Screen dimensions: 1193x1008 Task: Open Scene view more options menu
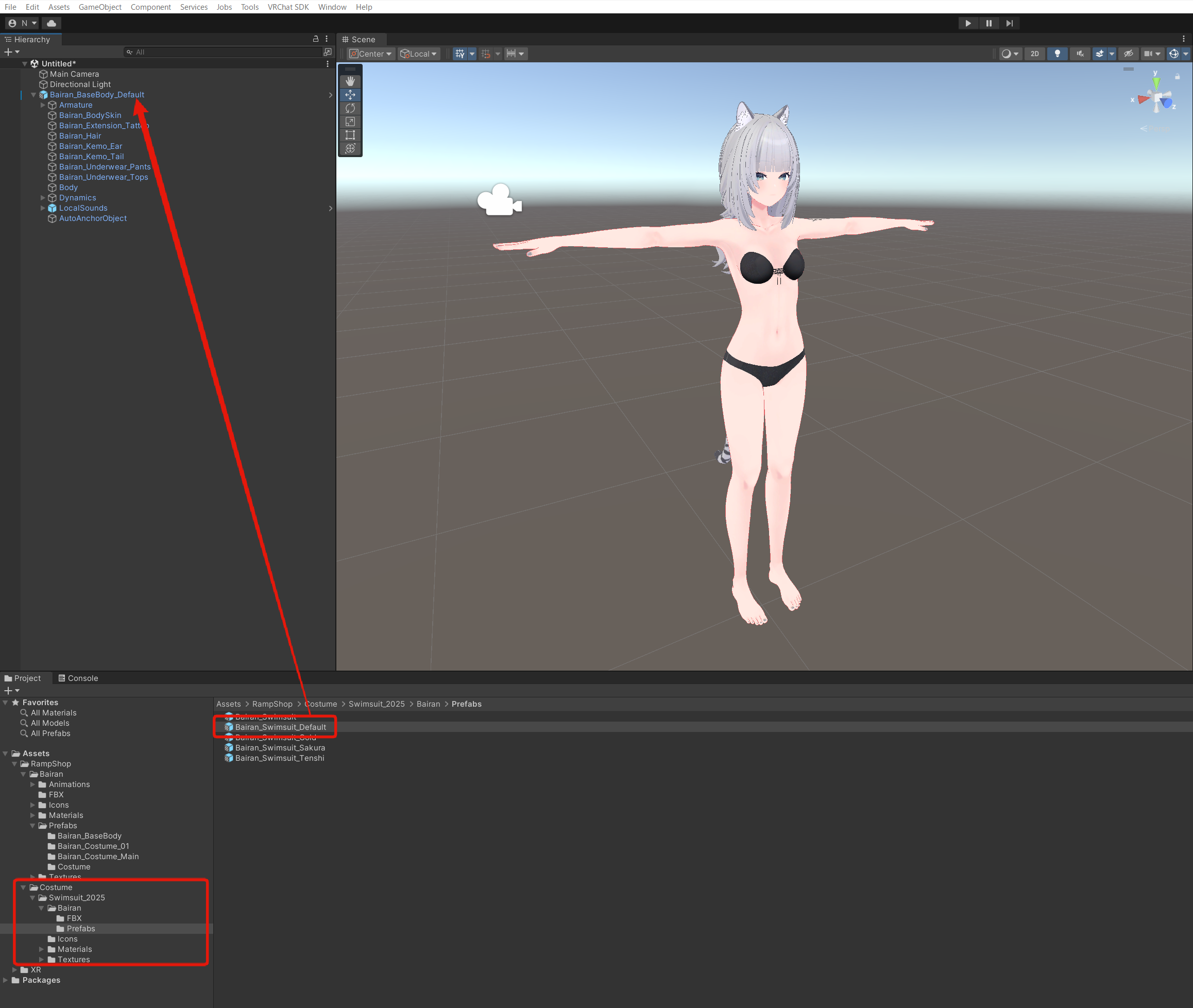tap(1184, 39)
